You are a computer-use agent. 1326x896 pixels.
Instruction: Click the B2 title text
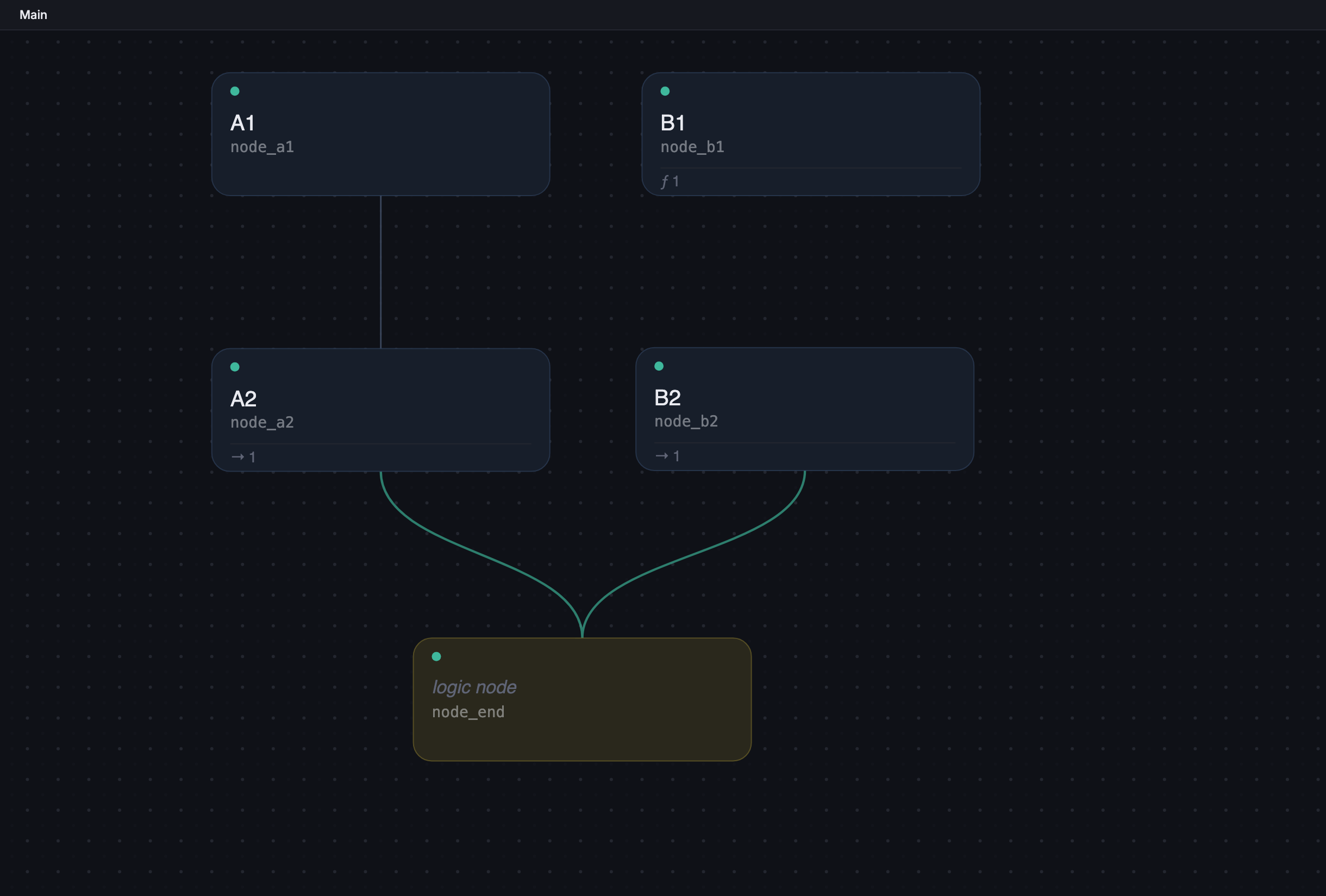[667, 398]
